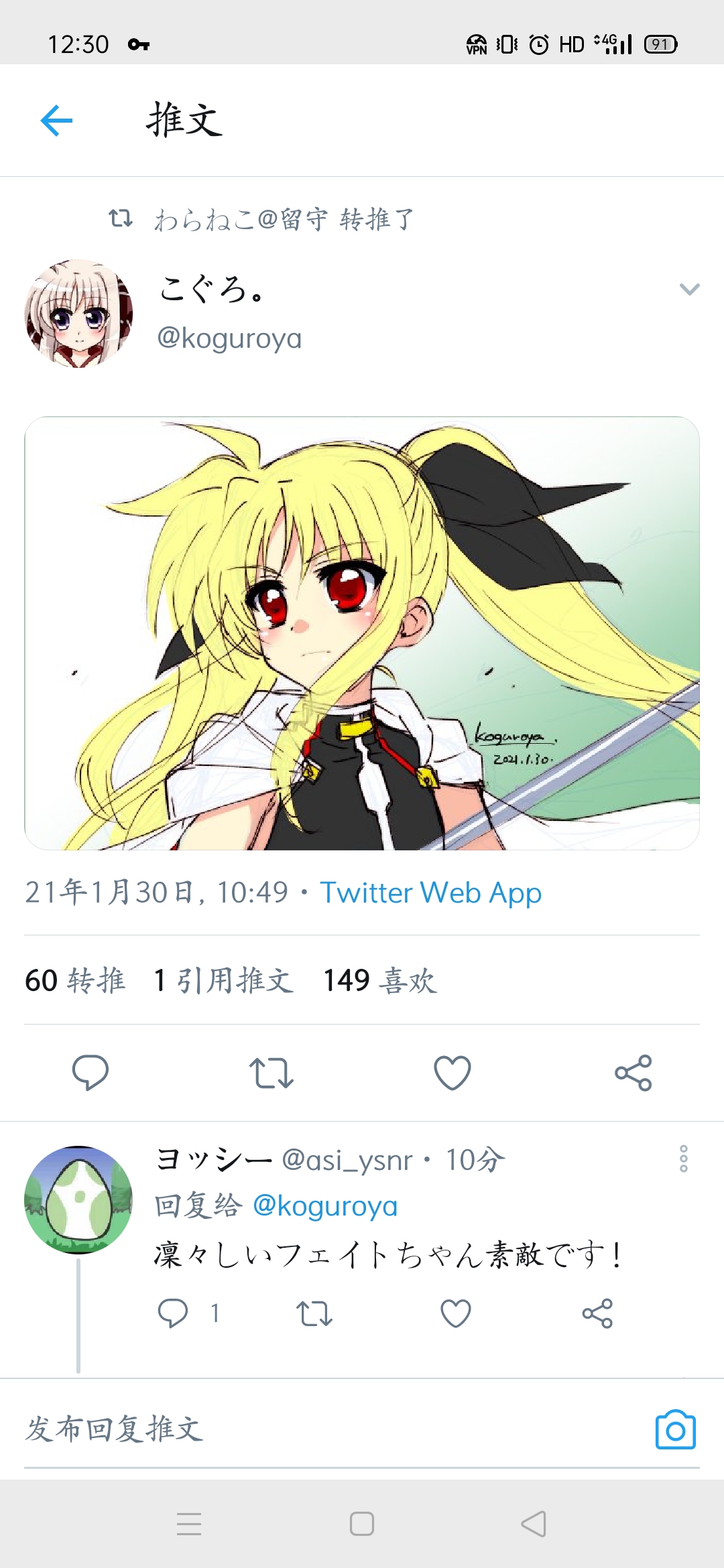Open the camera icon in the reply bar
This screenshot has width=724, height=1568.
point(675,1429)
